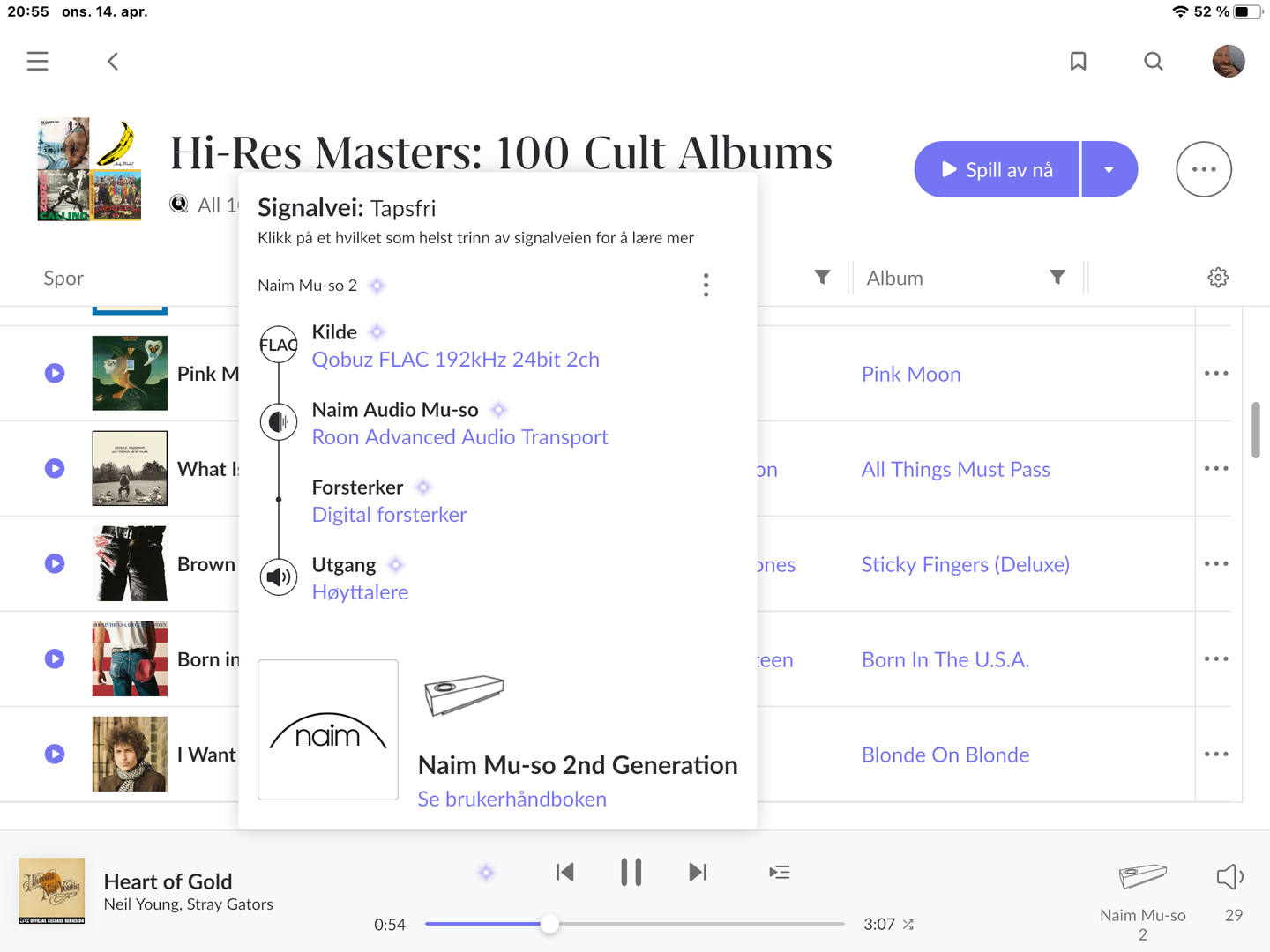Image resolution: width=1270 pixels, height=952 pixels.
Task: Open the user profile avatar
Action: click(1228, 61)
